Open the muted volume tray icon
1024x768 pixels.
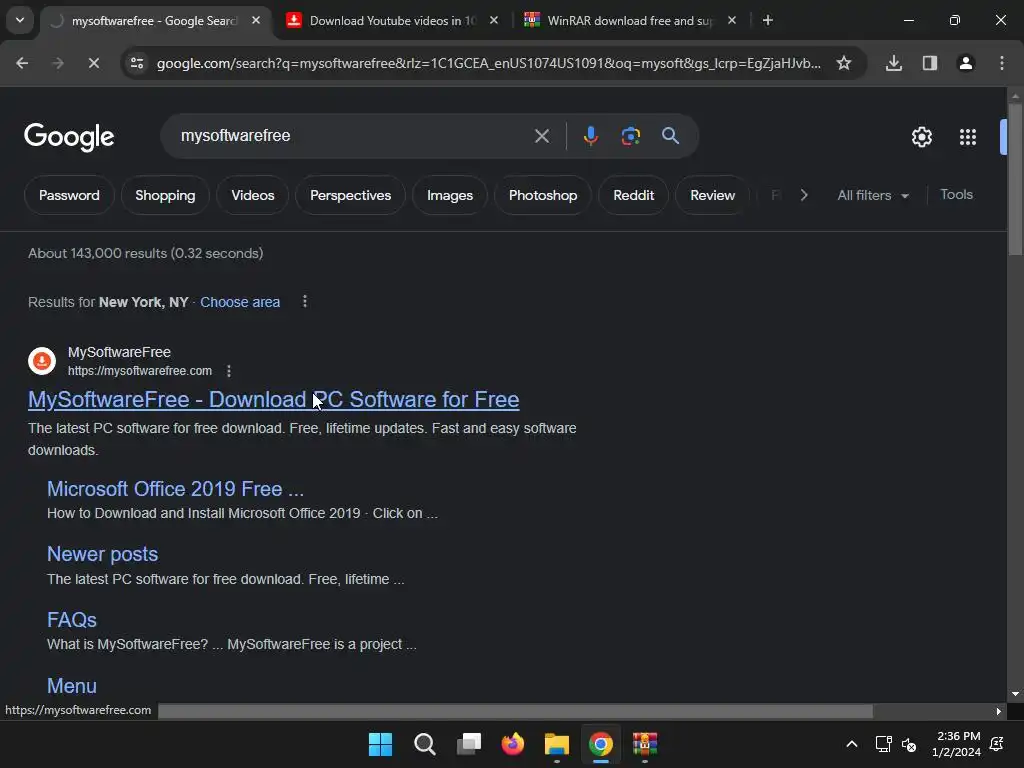pos(908,744)
